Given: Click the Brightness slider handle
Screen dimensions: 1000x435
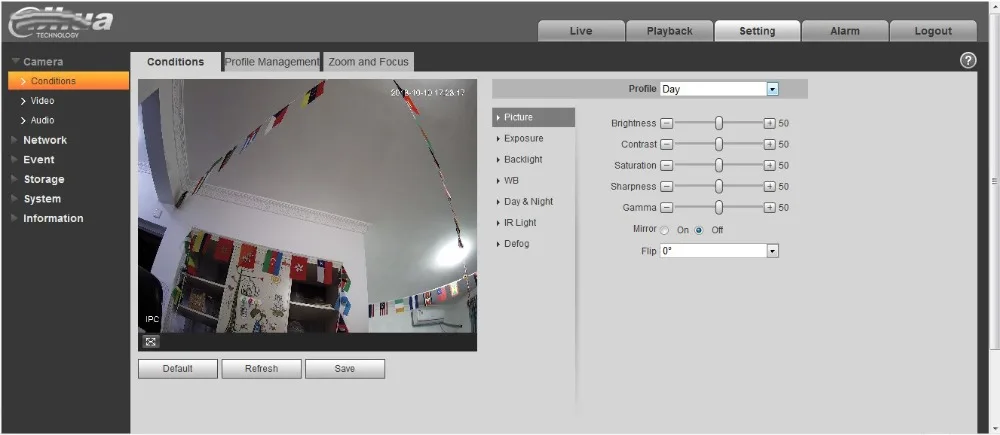Looking at the screenshot, I should (719, 123).
